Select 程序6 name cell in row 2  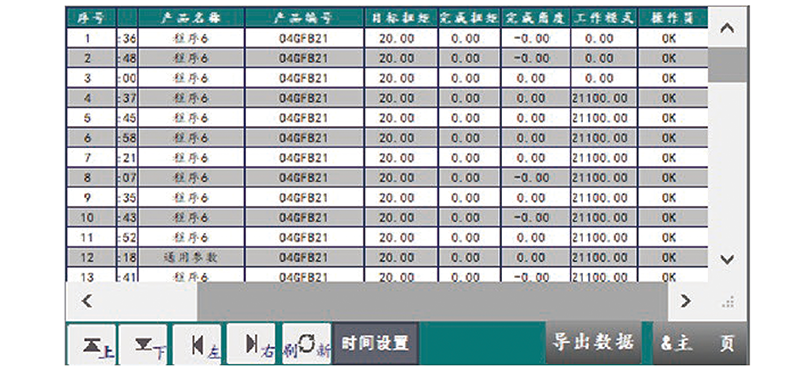(x=191, y=58)
